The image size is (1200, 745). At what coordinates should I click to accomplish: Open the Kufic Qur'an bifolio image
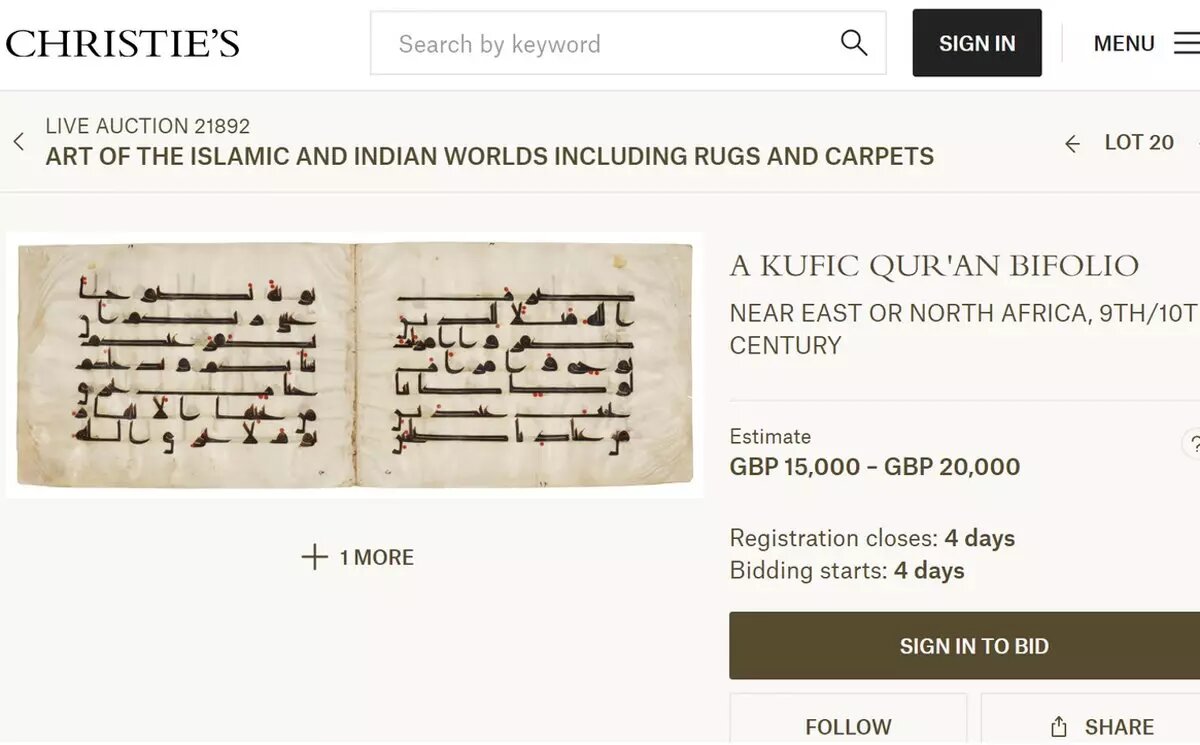(355, 365)
